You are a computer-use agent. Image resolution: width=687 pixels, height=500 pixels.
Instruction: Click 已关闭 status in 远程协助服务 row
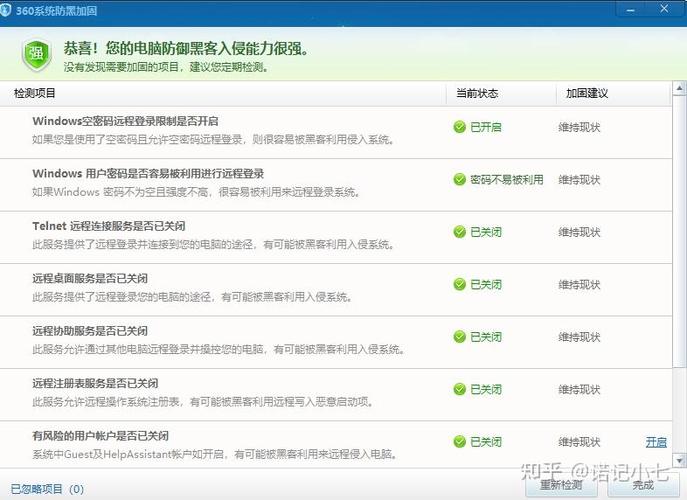(486, 337)
